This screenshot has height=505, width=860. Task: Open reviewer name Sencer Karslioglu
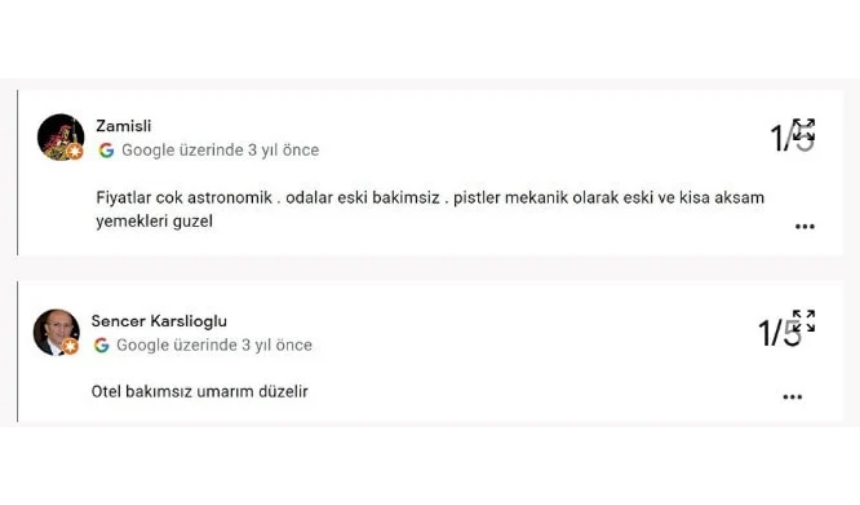[159, 321]
